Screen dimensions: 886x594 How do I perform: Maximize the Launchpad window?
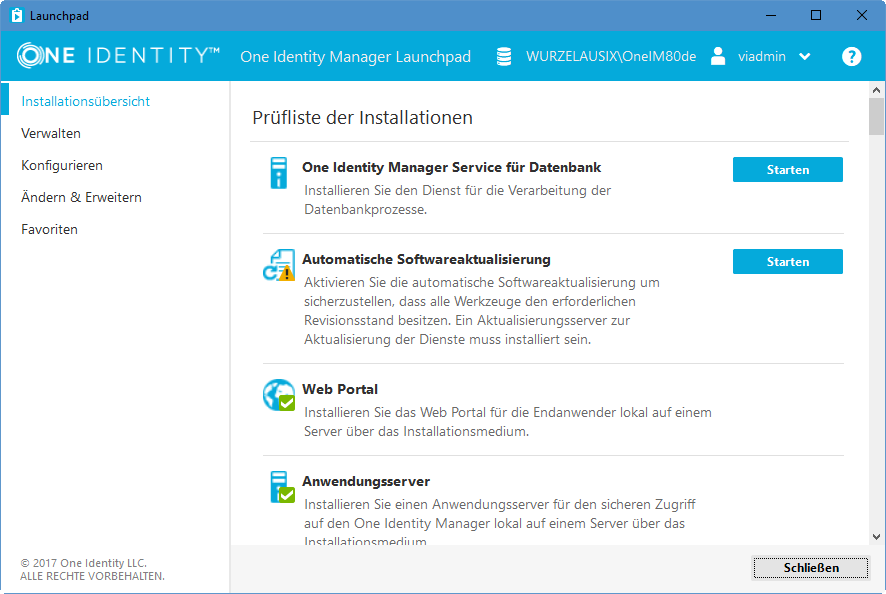(816, 15)
